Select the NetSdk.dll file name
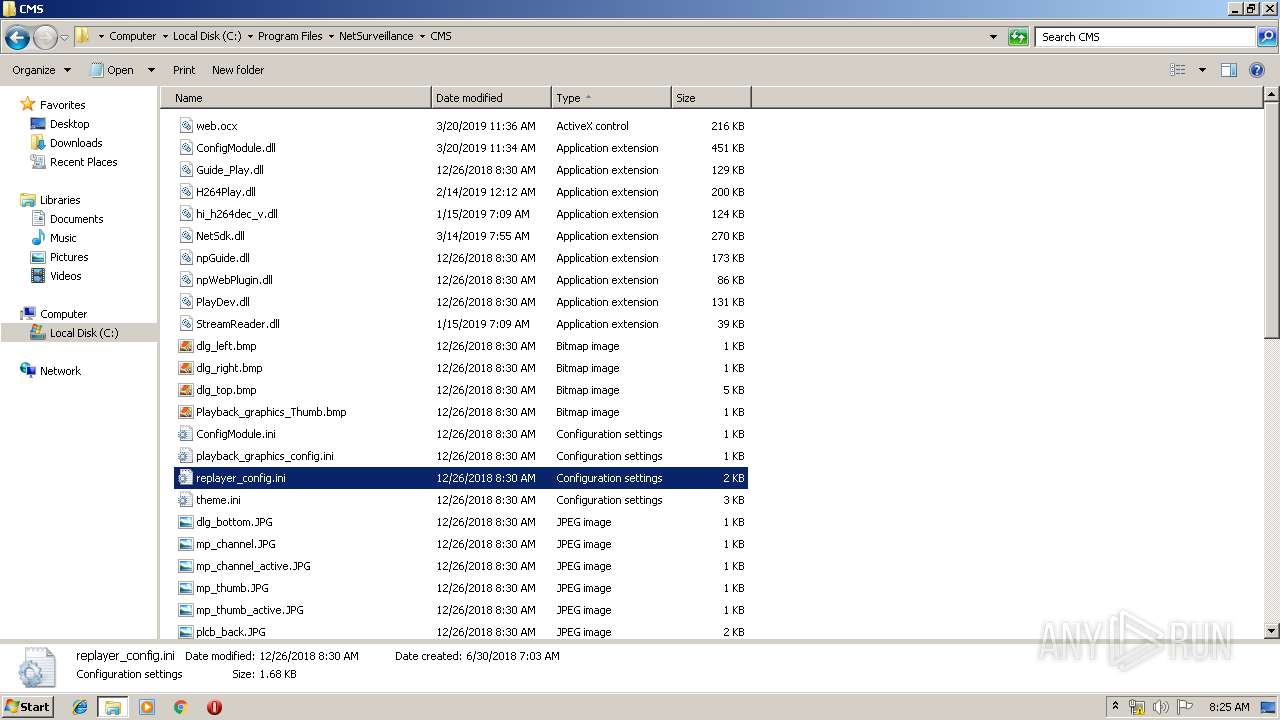1280x720 pixels. pos(220,236)
